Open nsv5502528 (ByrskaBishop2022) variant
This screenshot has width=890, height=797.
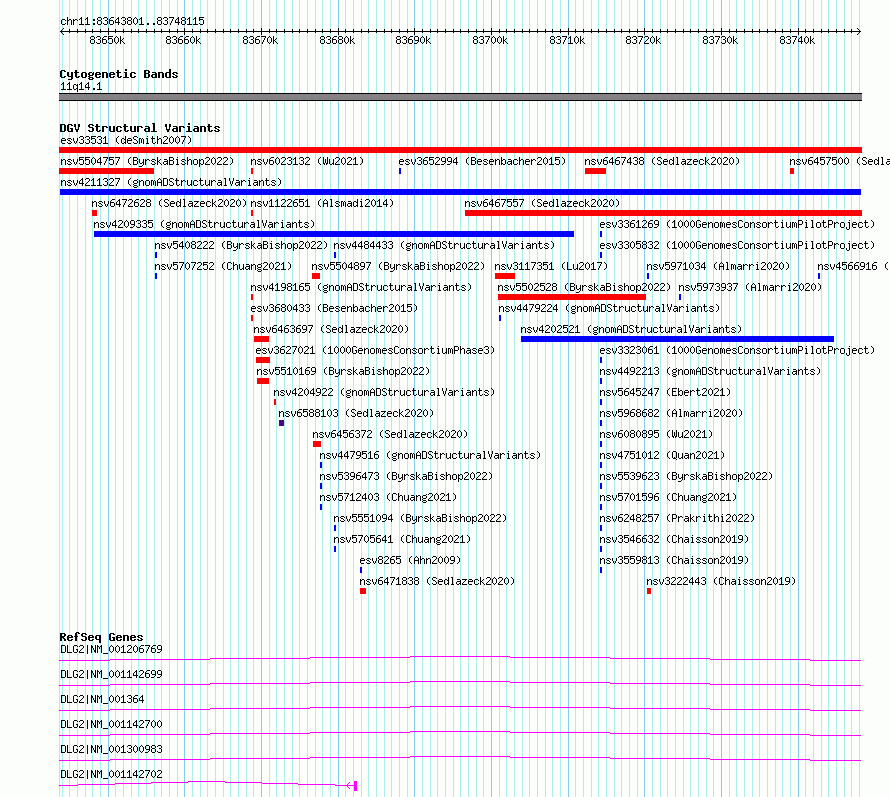[x=584, y=287]
